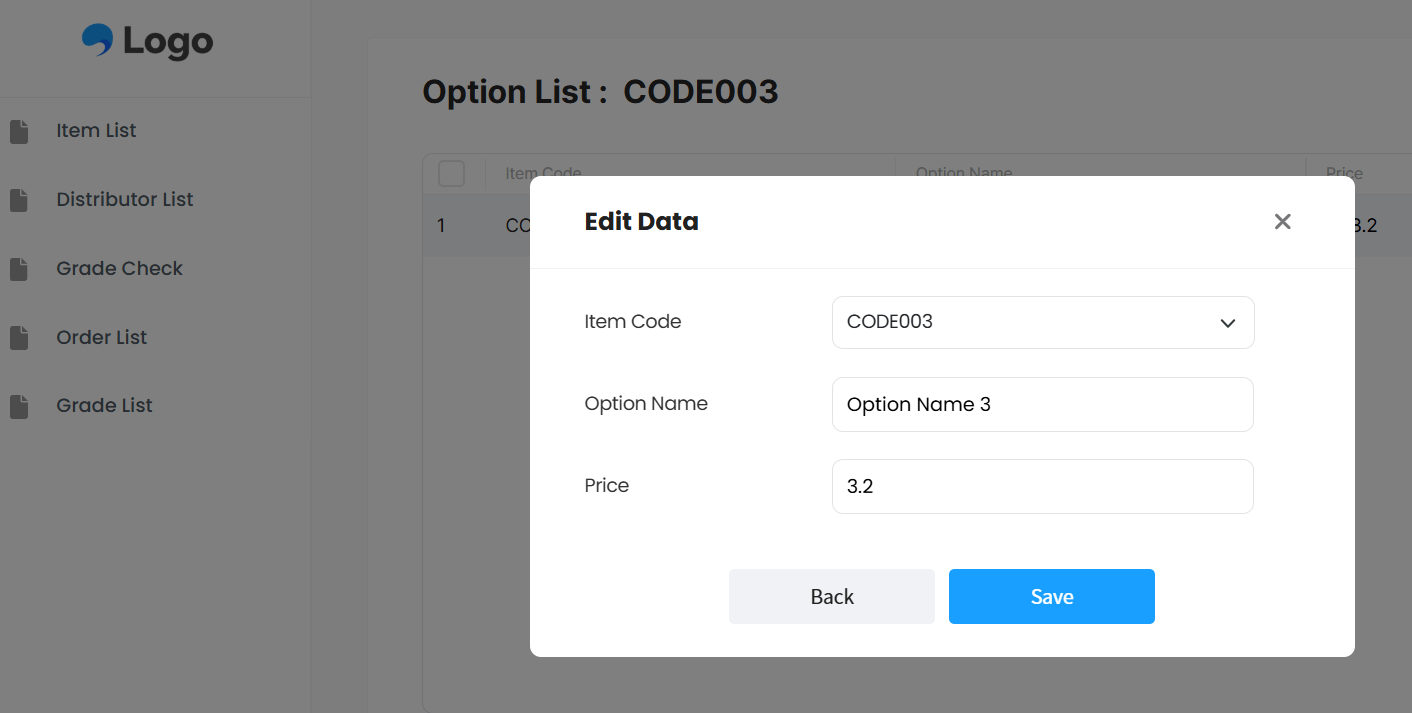Screen dimensions: 1412x713
Task: Toggle the header select-all checkbox
Action: (452, 173)
